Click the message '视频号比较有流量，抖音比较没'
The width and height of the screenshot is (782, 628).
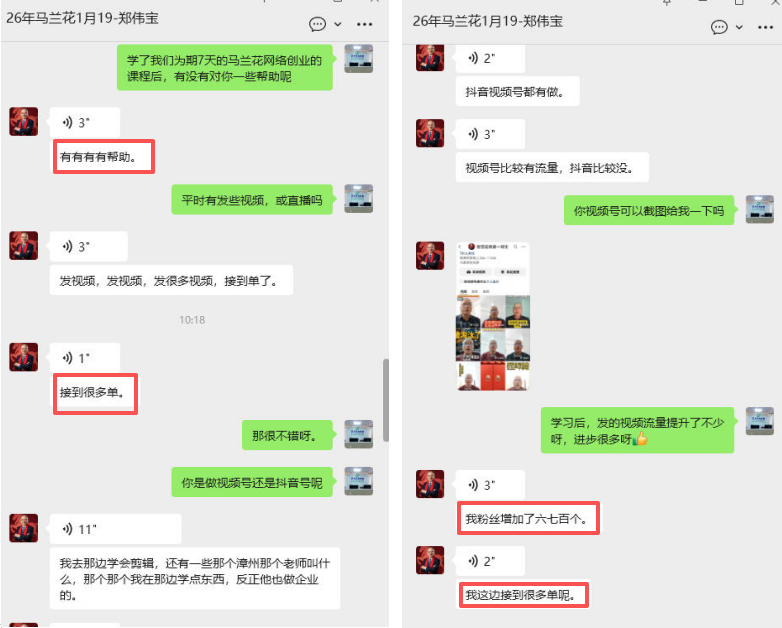552,168
